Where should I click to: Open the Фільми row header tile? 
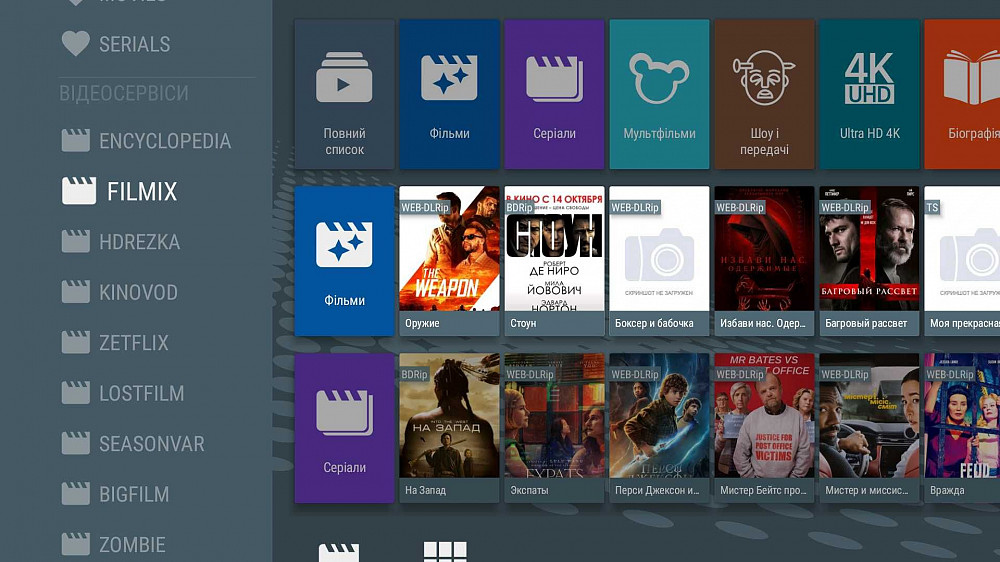[x=344, y=261]
